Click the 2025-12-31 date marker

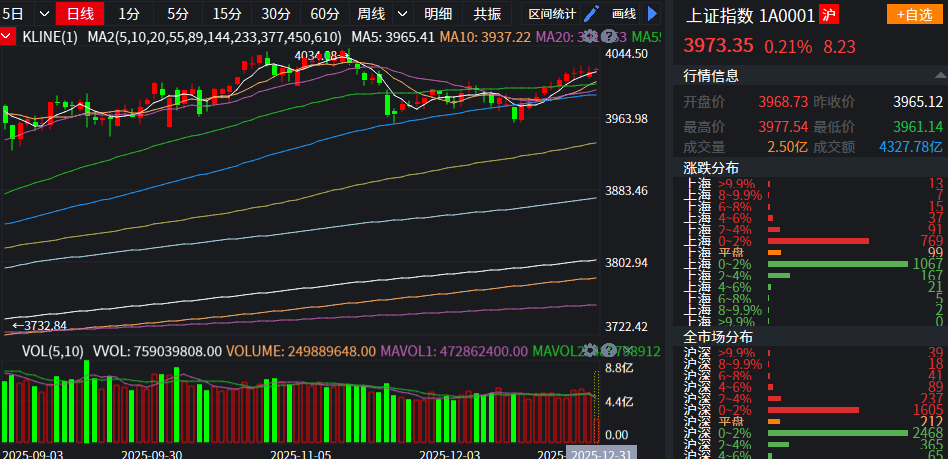(x=602, y=453)
